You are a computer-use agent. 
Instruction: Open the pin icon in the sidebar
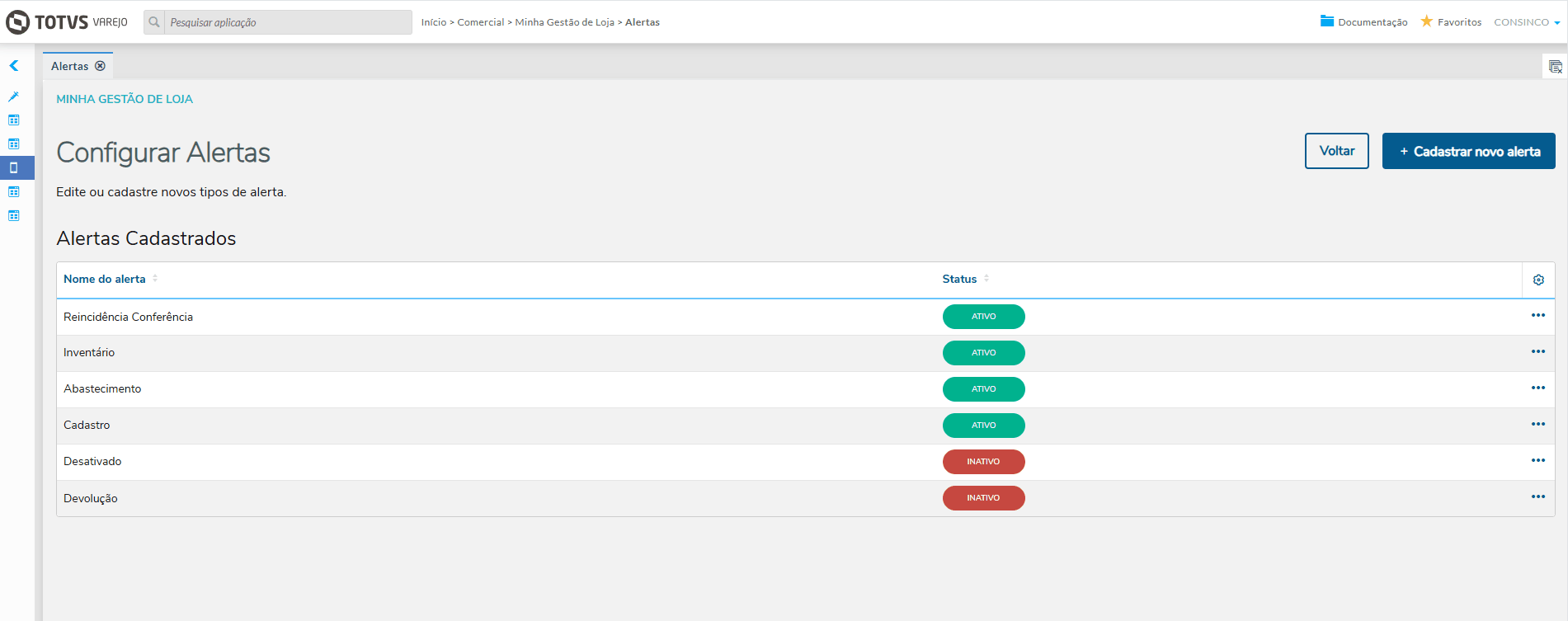[14, 96]
